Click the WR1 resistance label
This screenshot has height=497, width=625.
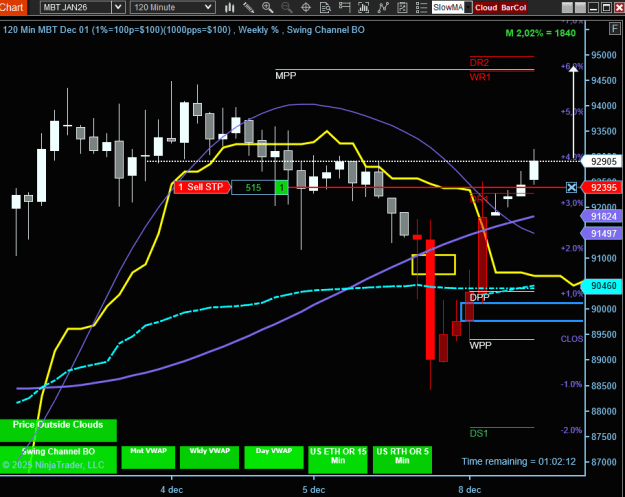pyautogui.click(x=480, y=77)
